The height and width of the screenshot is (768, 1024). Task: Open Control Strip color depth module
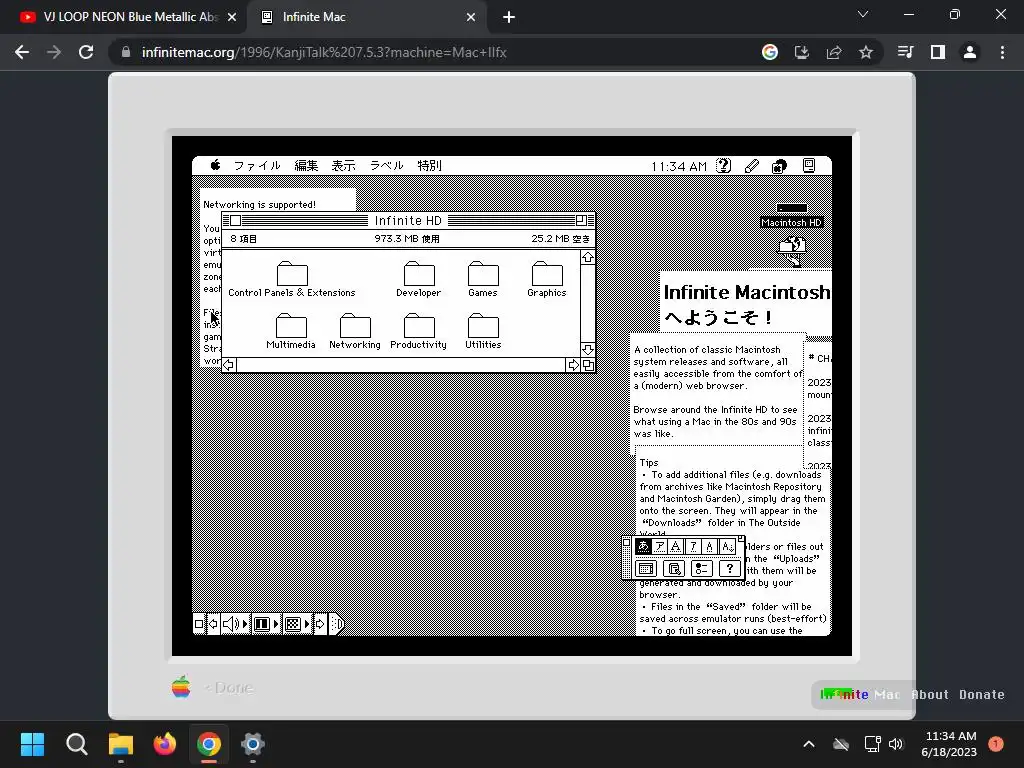click(297, 624)
